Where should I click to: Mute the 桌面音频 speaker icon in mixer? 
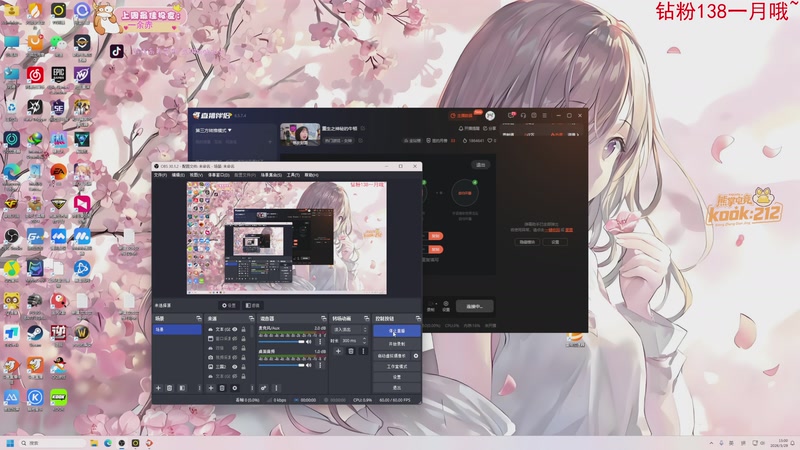[309, 365]
